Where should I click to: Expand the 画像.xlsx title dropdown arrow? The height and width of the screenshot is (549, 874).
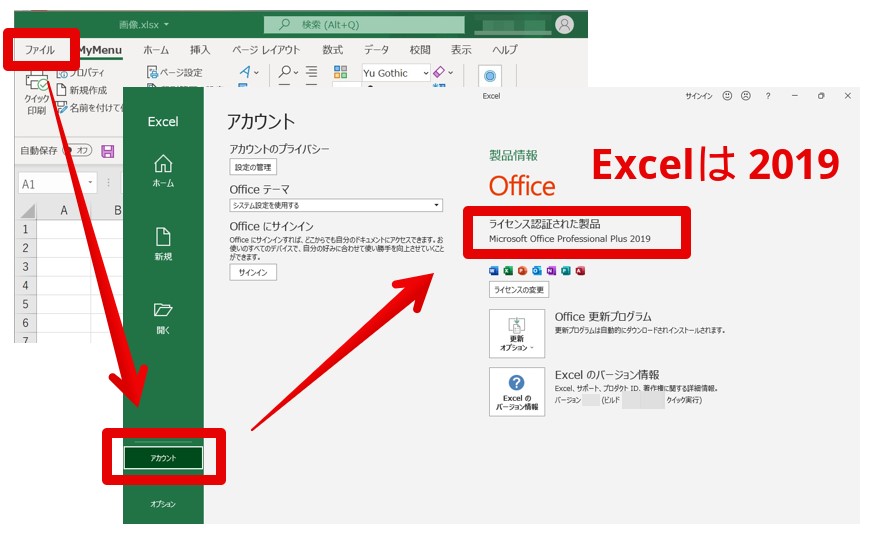[166, 25]
